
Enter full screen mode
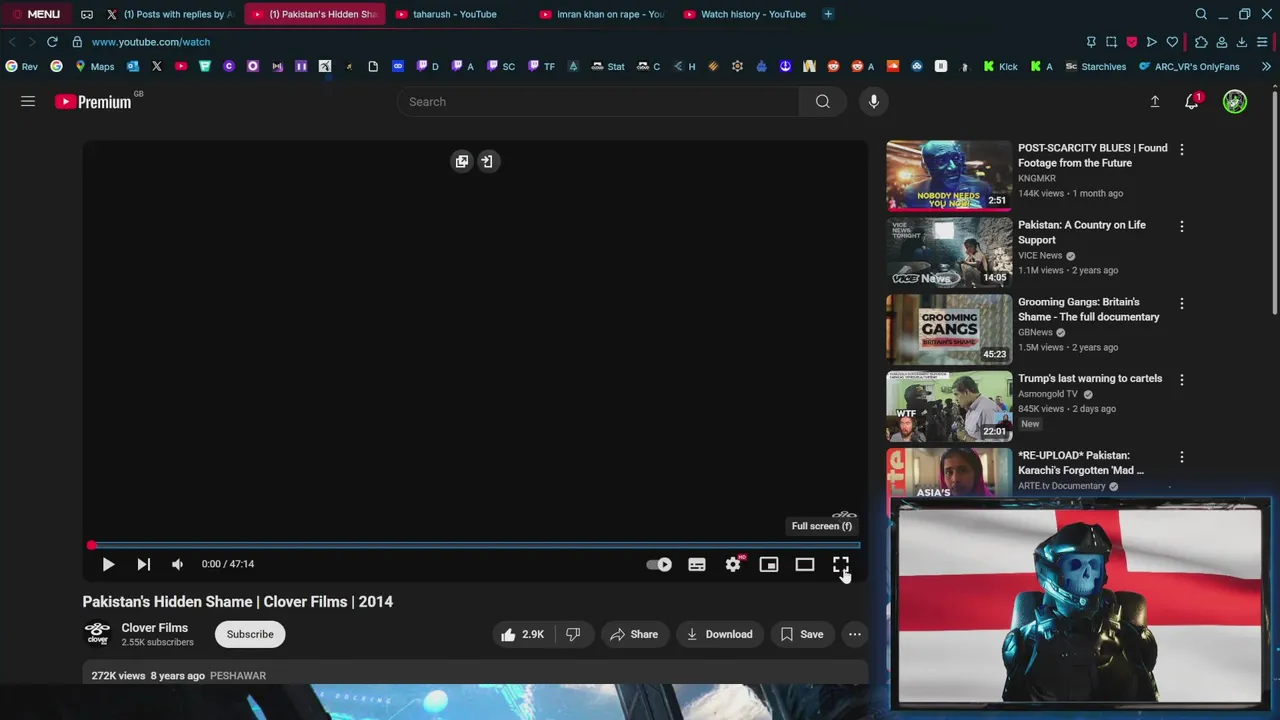[x=841, y=564]
